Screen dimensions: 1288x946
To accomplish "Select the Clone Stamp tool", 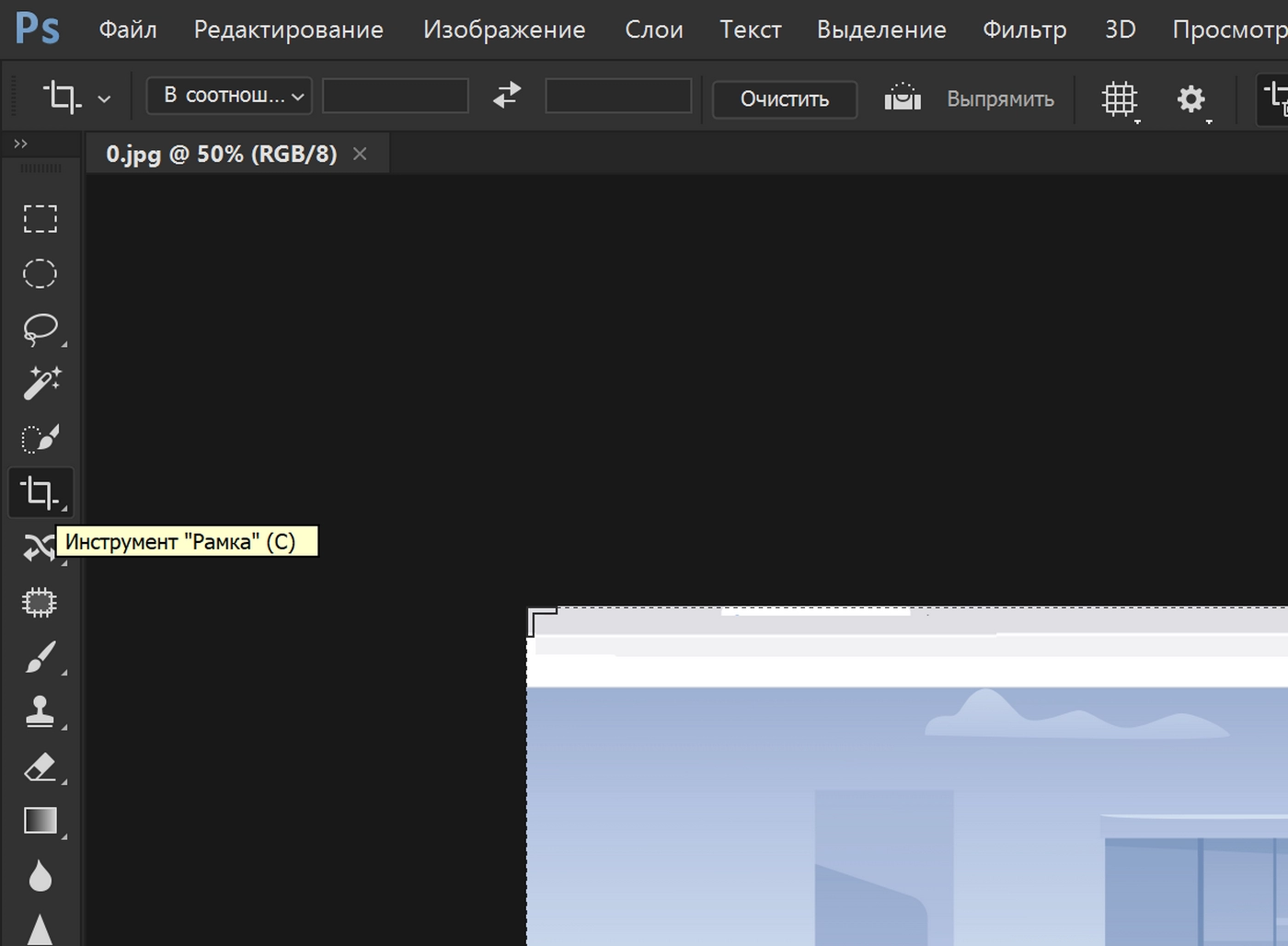I will [40, 712].
